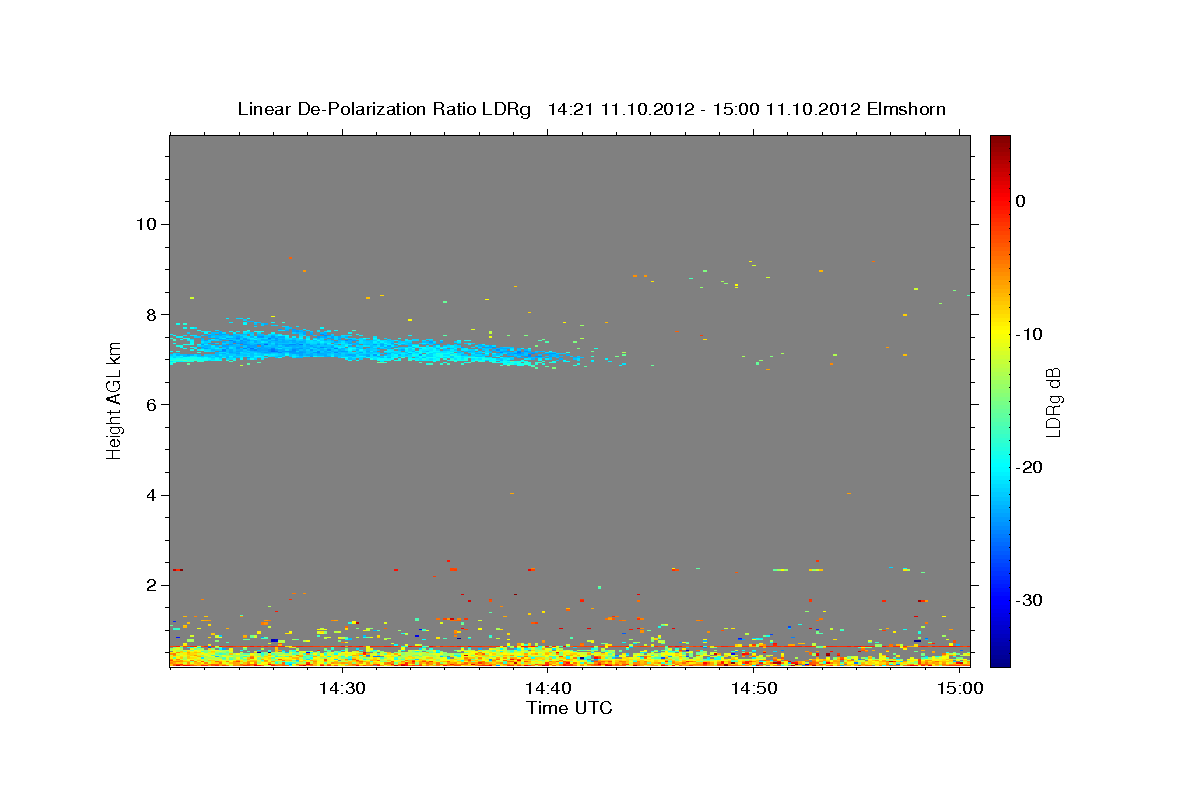Viewport: 1200px width, 800px height.
Task: Click the '14:30' time tick label
Action: (341, 689)
